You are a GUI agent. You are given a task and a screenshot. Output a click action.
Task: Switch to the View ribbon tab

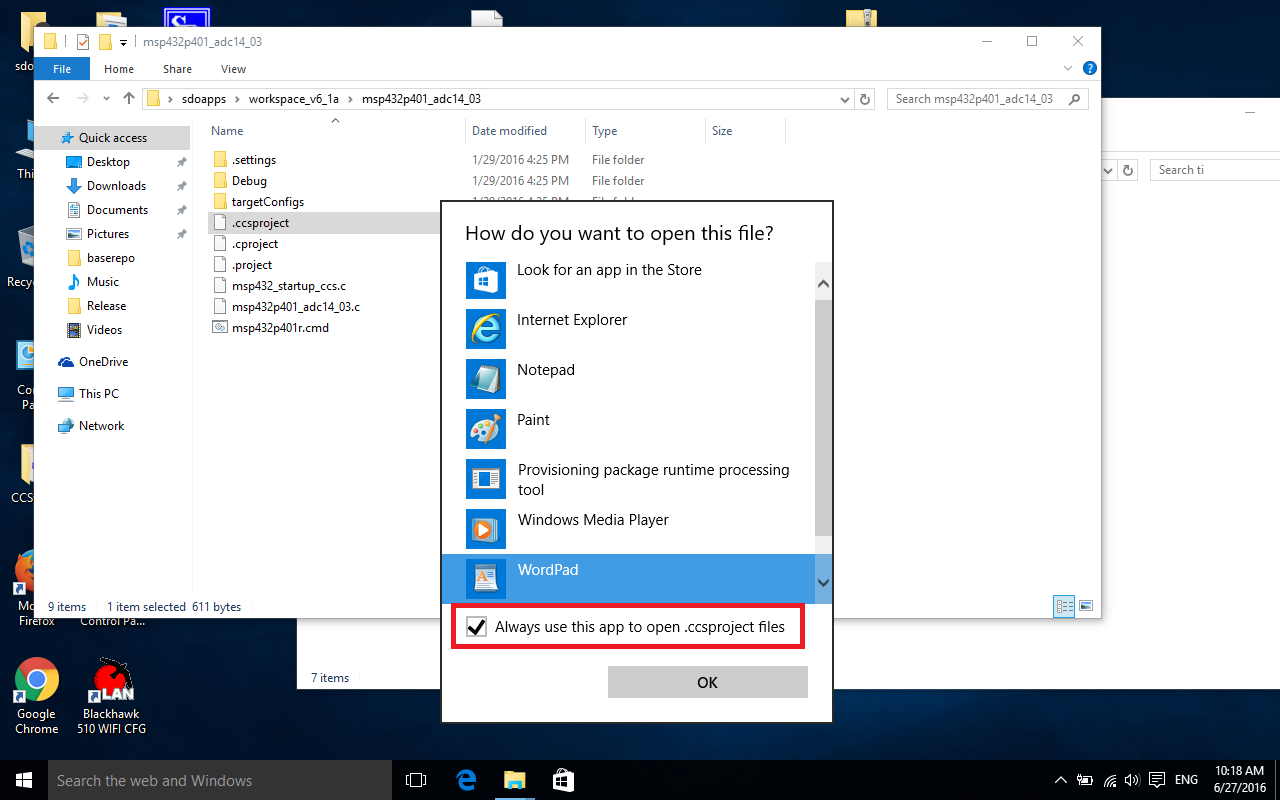point(233,69)
